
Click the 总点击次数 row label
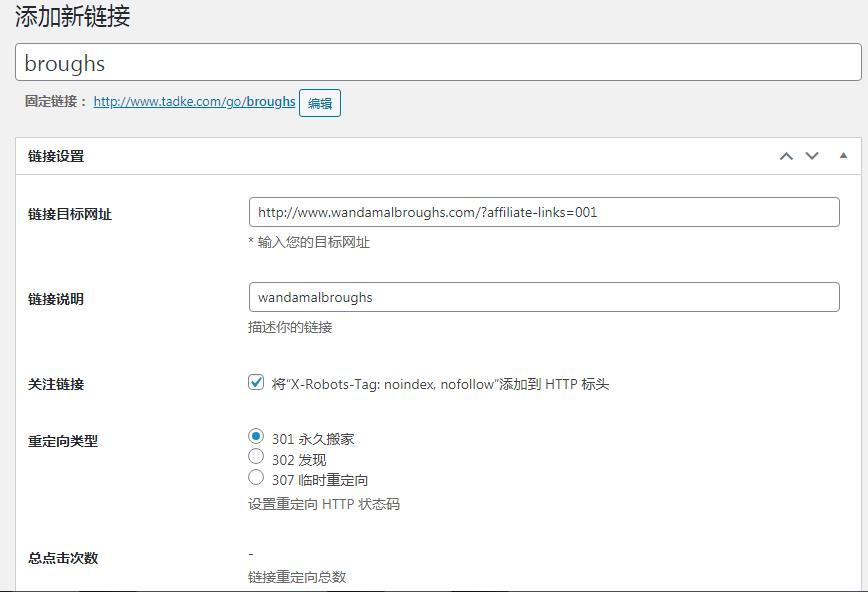[x=63, y=558]
